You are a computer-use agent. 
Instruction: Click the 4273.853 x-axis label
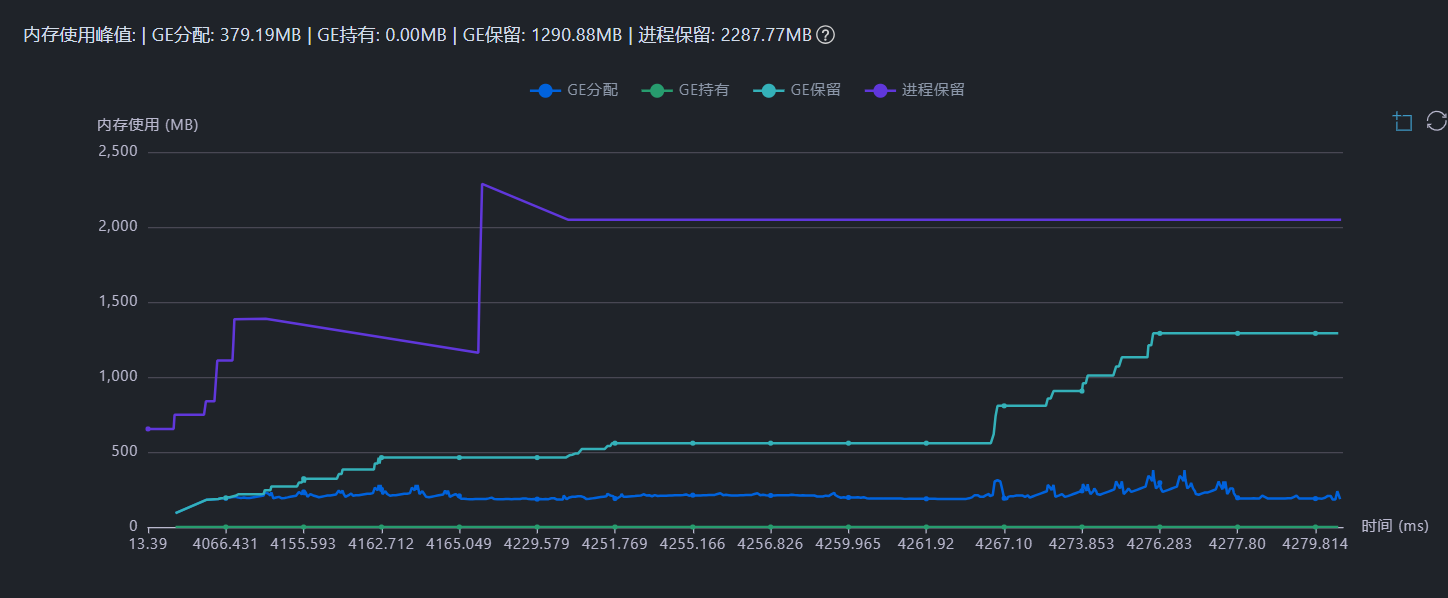[x=1081, y=544]
